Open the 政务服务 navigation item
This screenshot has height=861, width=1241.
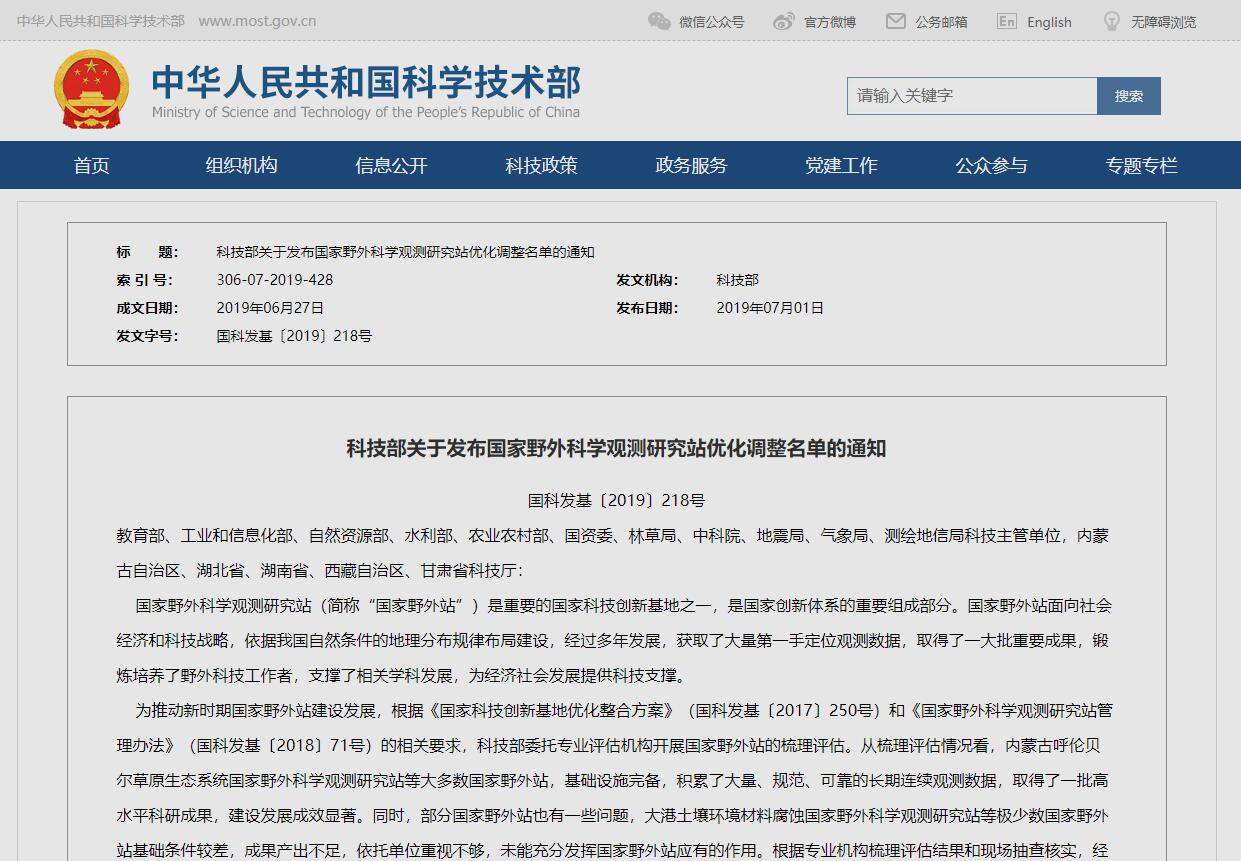point(691,165)
